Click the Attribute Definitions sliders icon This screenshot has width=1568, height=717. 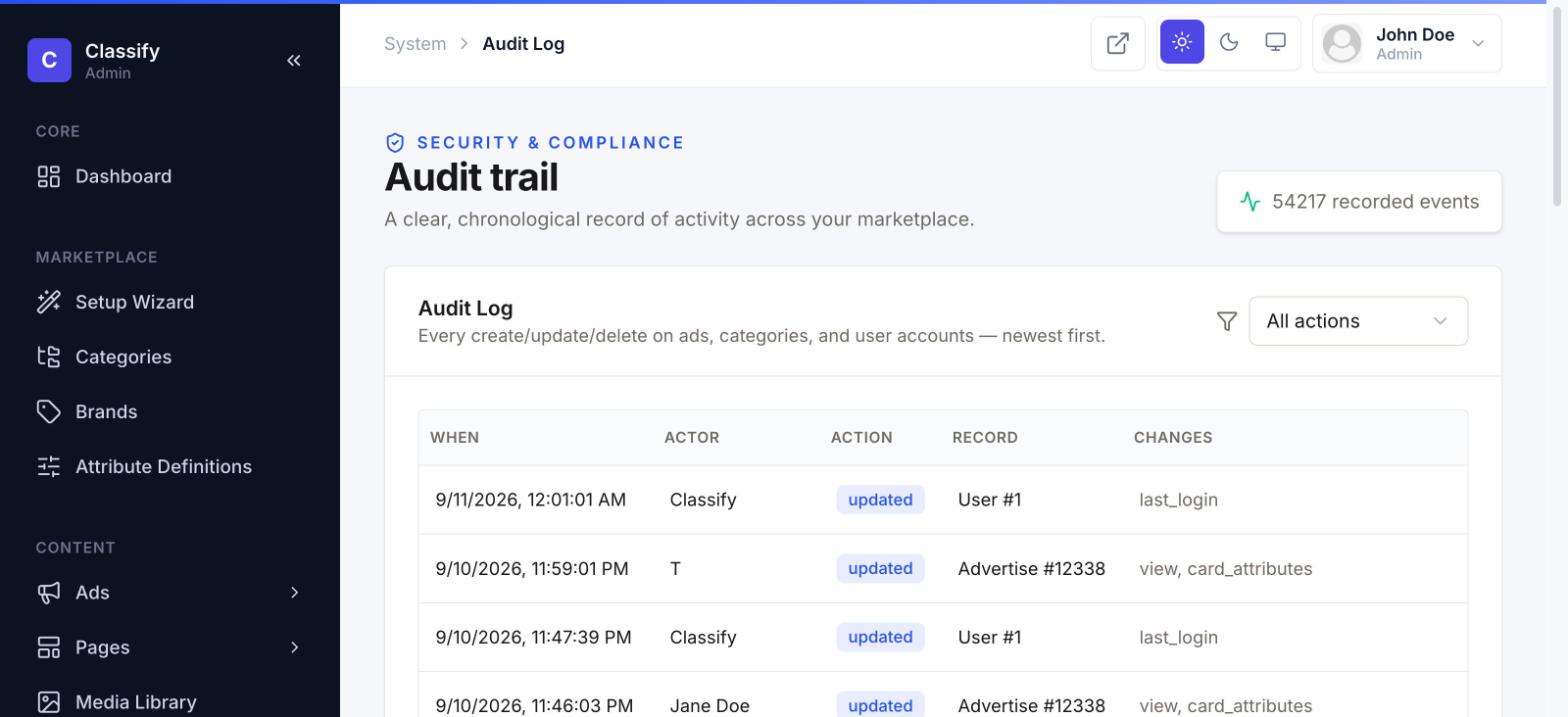(48, 467)
